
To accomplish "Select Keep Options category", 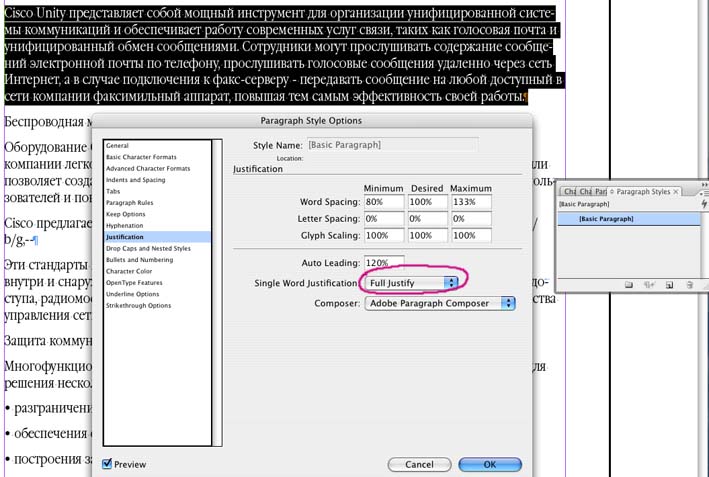I will pos(125,214).
